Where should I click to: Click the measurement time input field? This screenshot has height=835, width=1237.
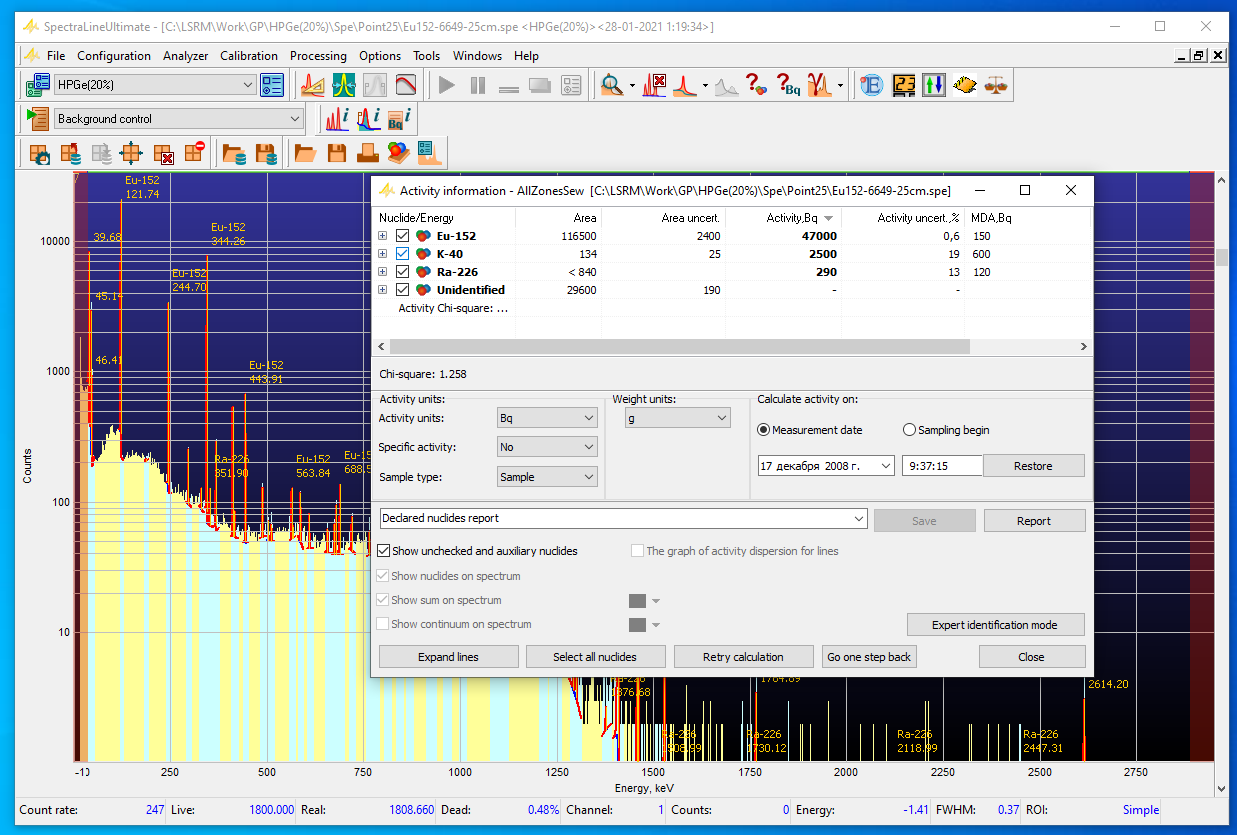pyautogui.click(x=941, y=466)
